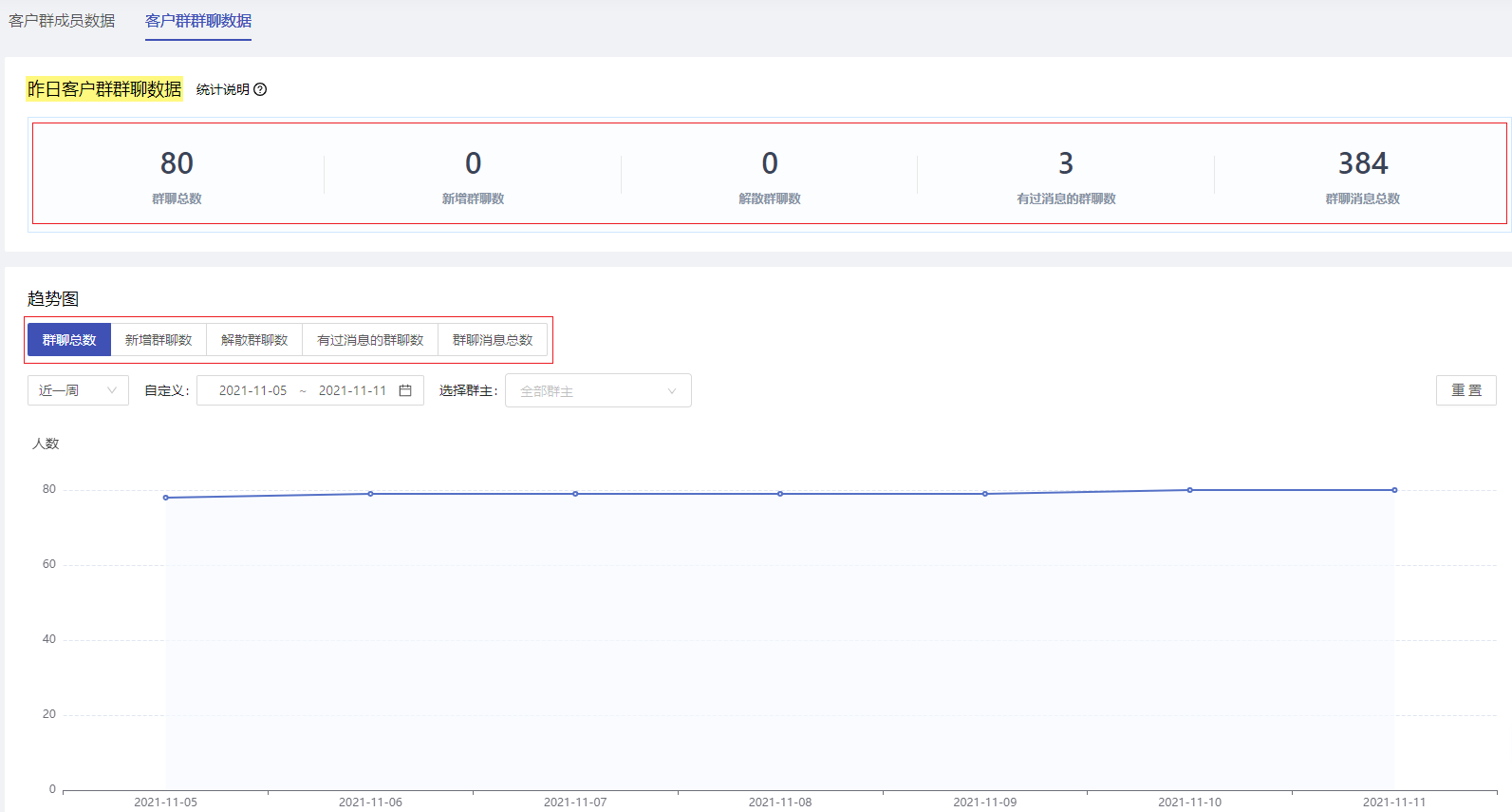Select 新增群聊数 trend tab

159,340
